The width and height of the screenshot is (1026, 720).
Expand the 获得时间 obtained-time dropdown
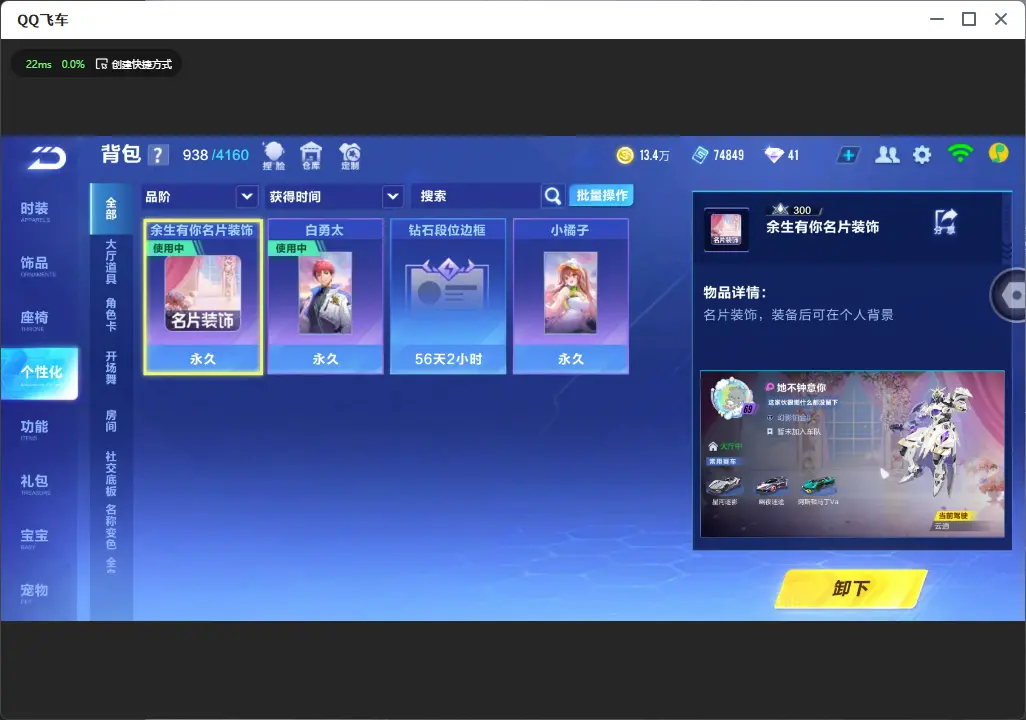[334, 196]
